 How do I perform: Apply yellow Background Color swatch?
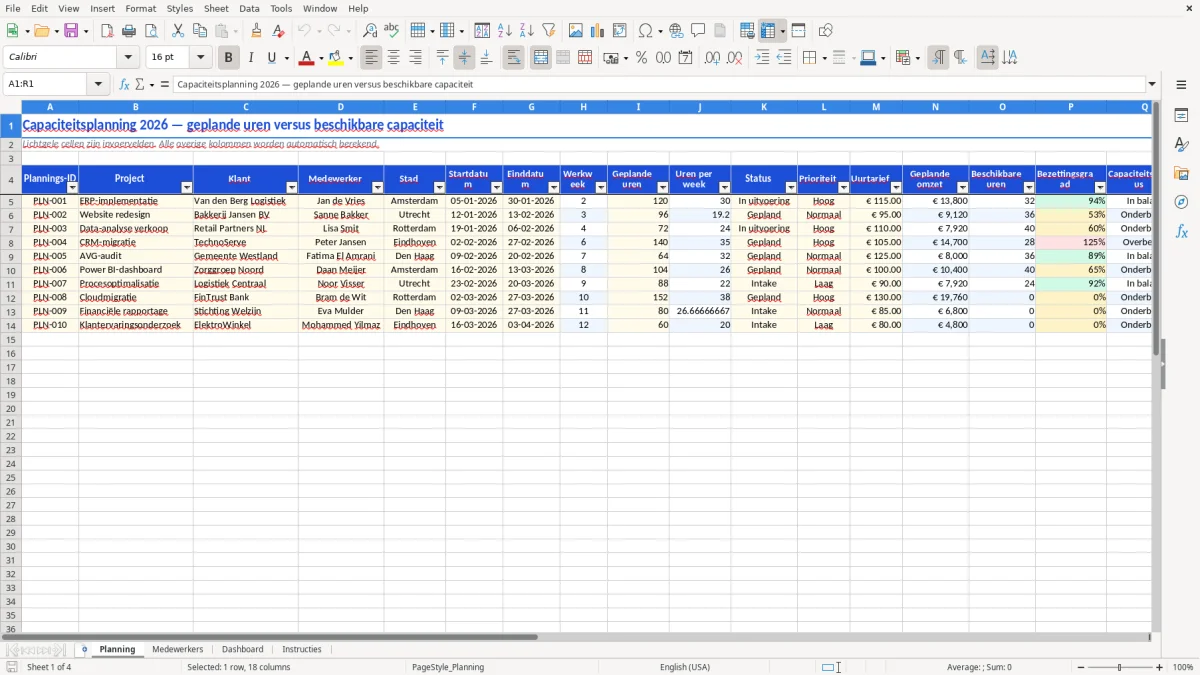click(x=336, y=58)
